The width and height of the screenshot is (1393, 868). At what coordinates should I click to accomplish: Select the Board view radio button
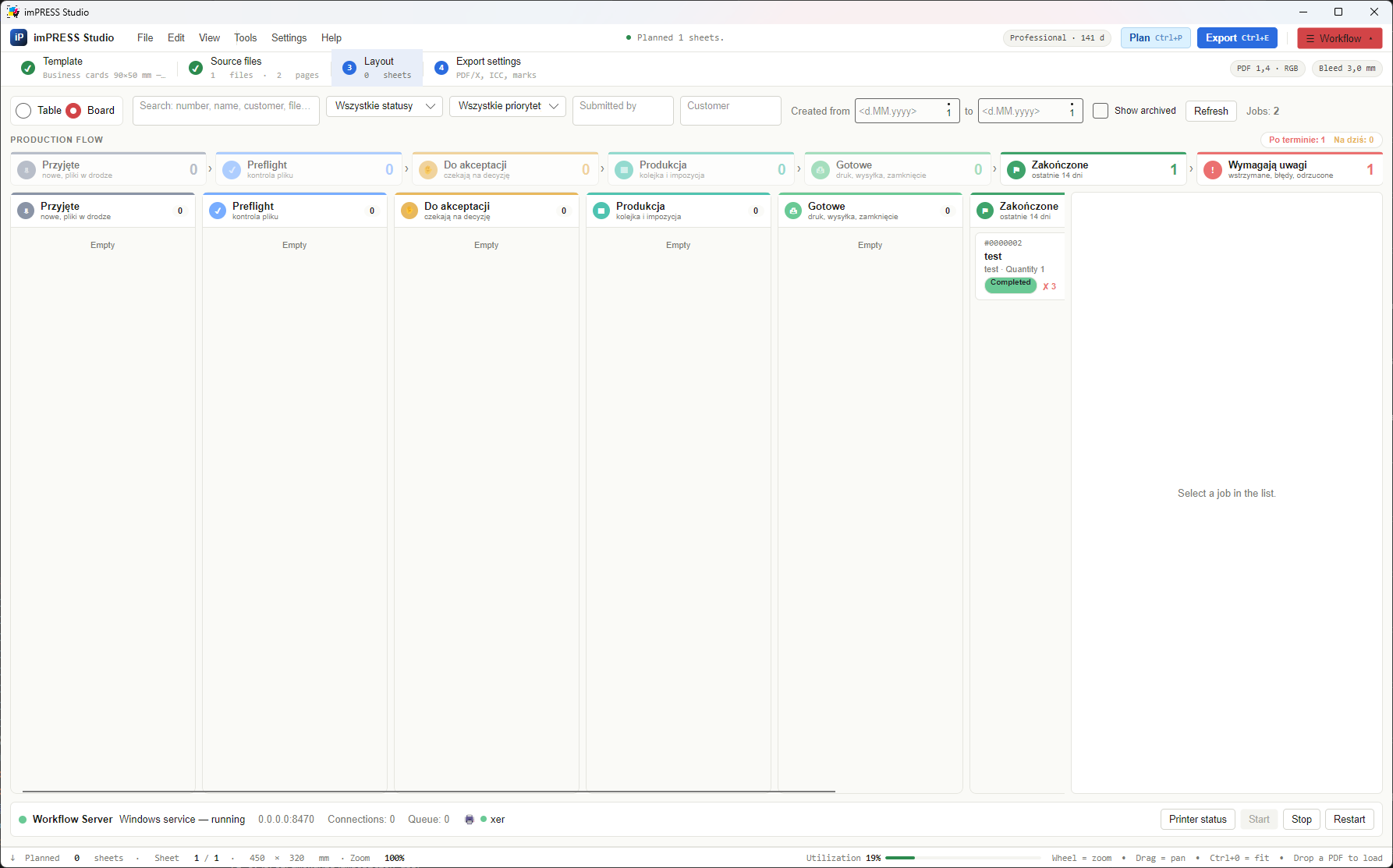[x=73, y=111]
